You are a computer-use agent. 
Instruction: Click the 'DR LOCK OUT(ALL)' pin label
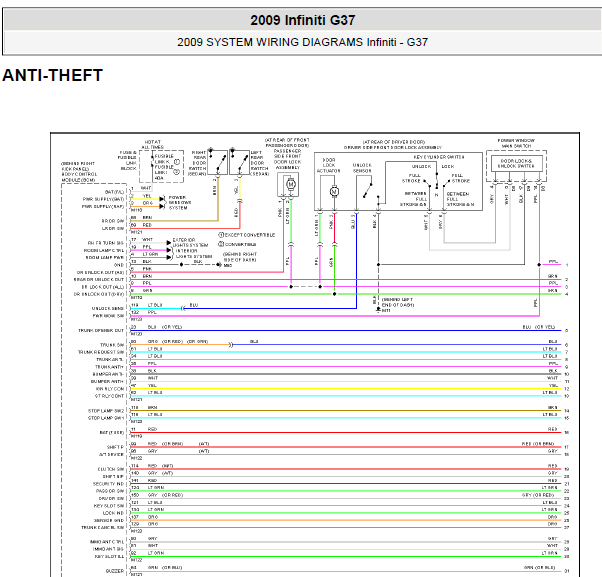coord(103,287)
